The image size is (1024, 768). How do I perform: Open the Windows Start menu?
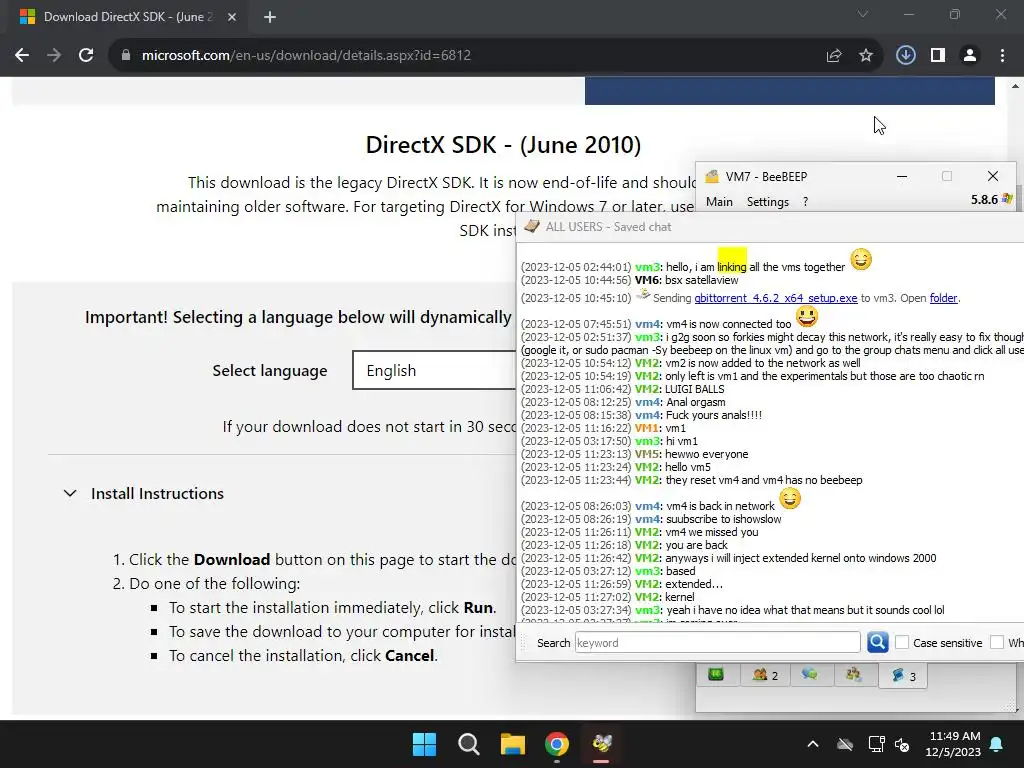(424, 744)
